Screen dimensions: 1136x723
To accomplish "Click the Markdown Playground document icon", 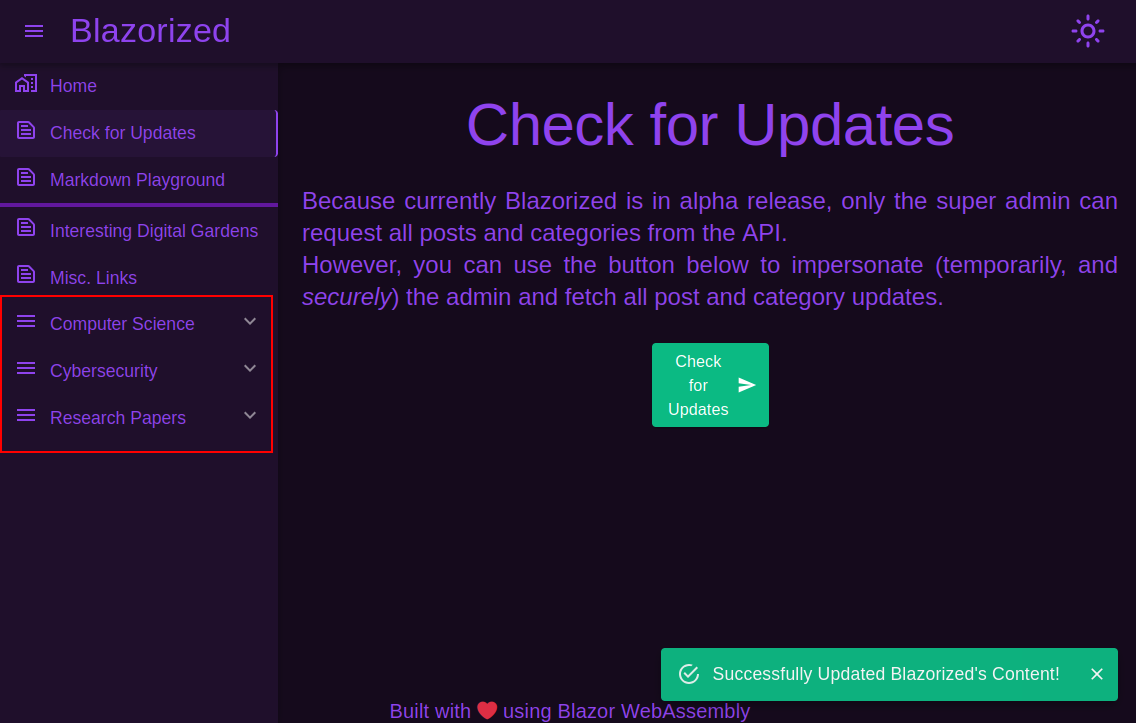I will point(26,178).
